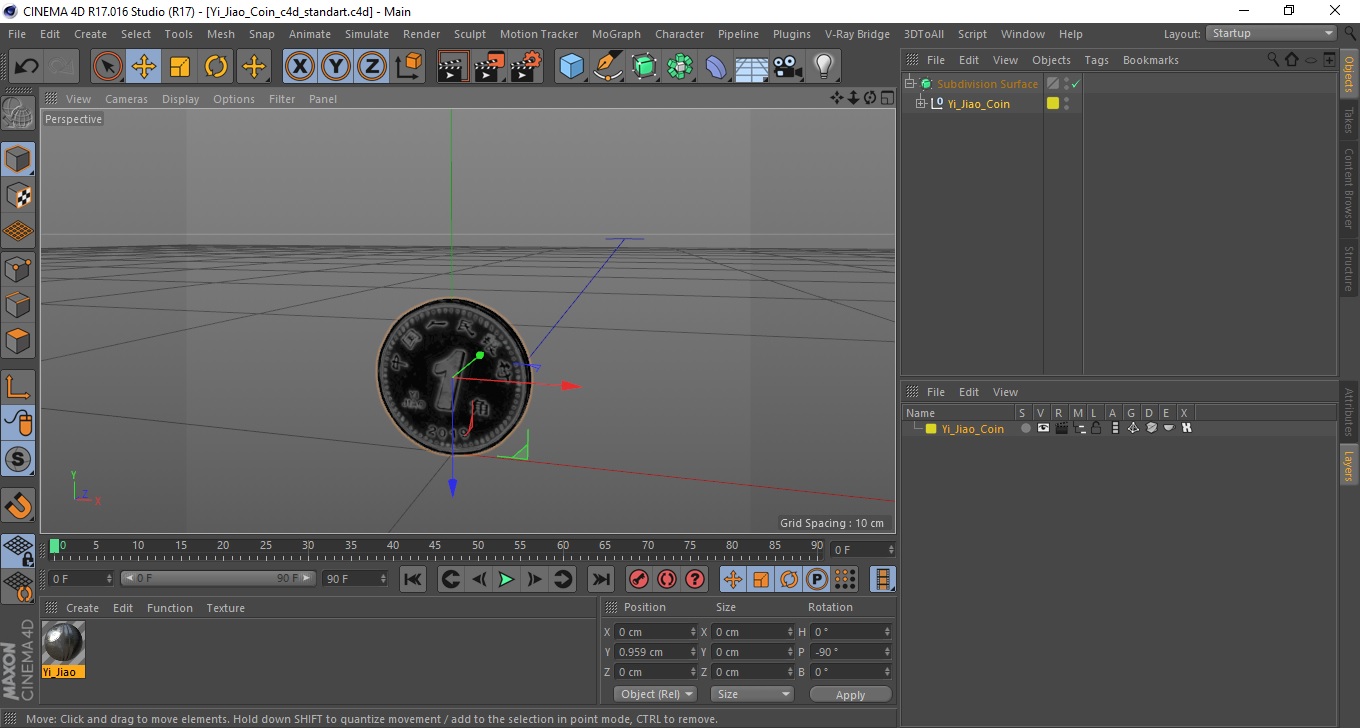Click the Apply button
The height and width of the screenshot is (728, 1360).
[850, 694]
